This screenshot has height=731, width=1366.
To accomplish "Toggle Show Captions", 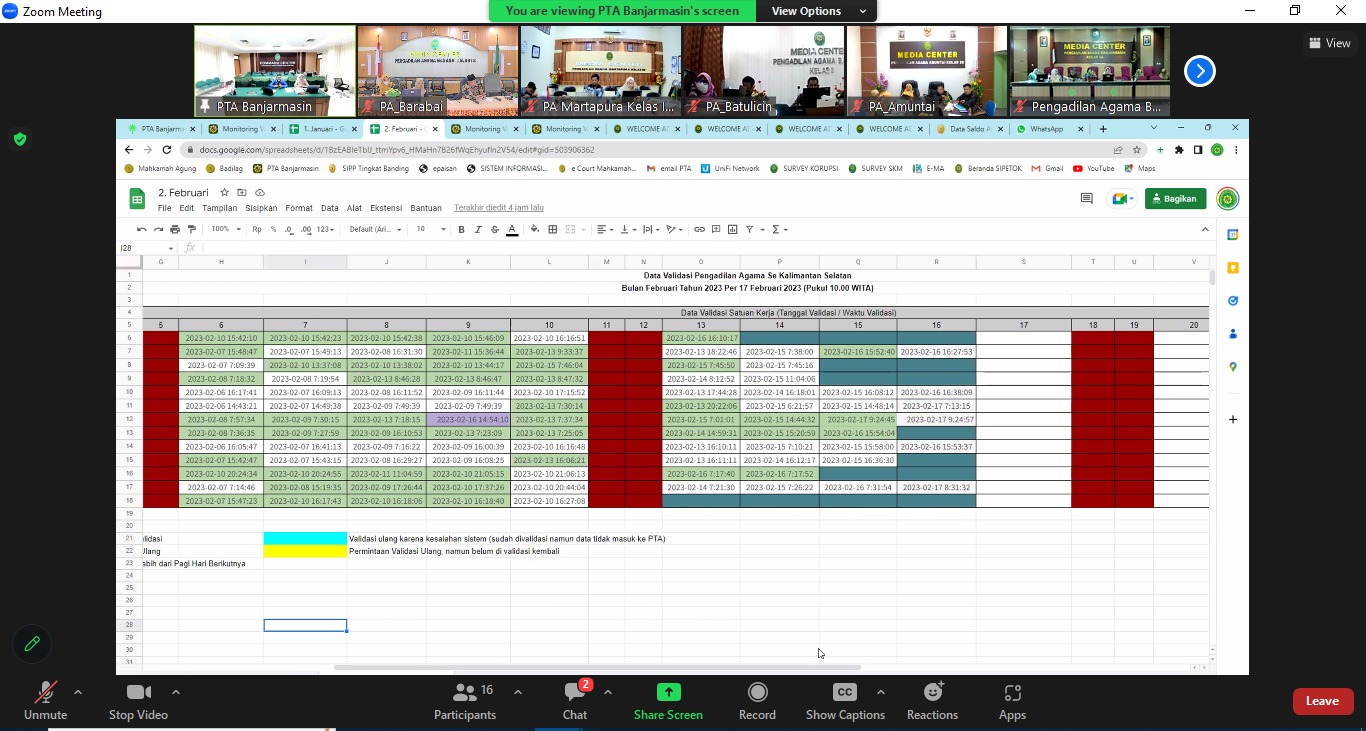I will (x=845, y=700).
